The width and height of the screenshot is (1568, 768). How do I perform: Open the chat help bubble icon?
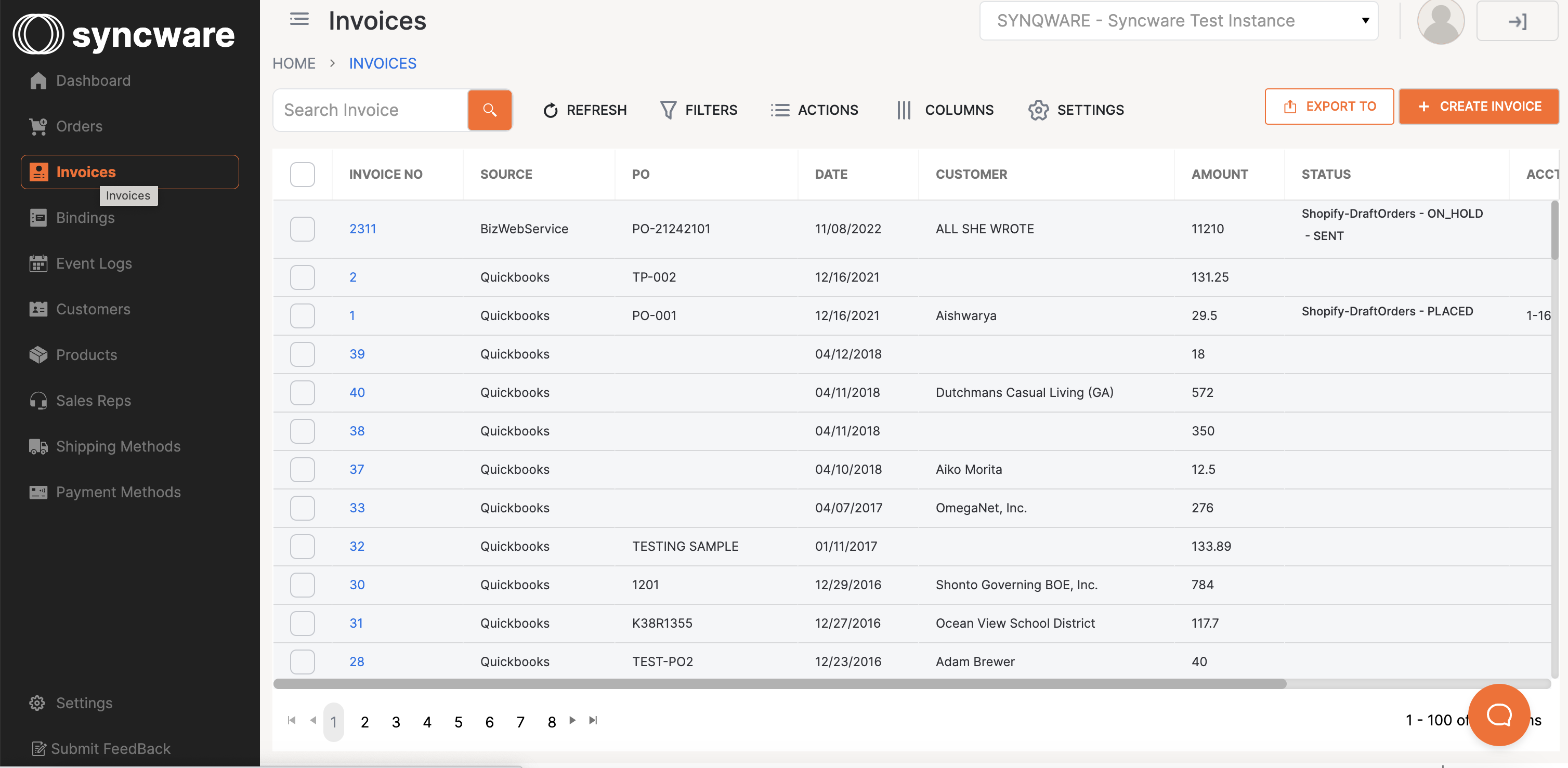[1499, 715]
